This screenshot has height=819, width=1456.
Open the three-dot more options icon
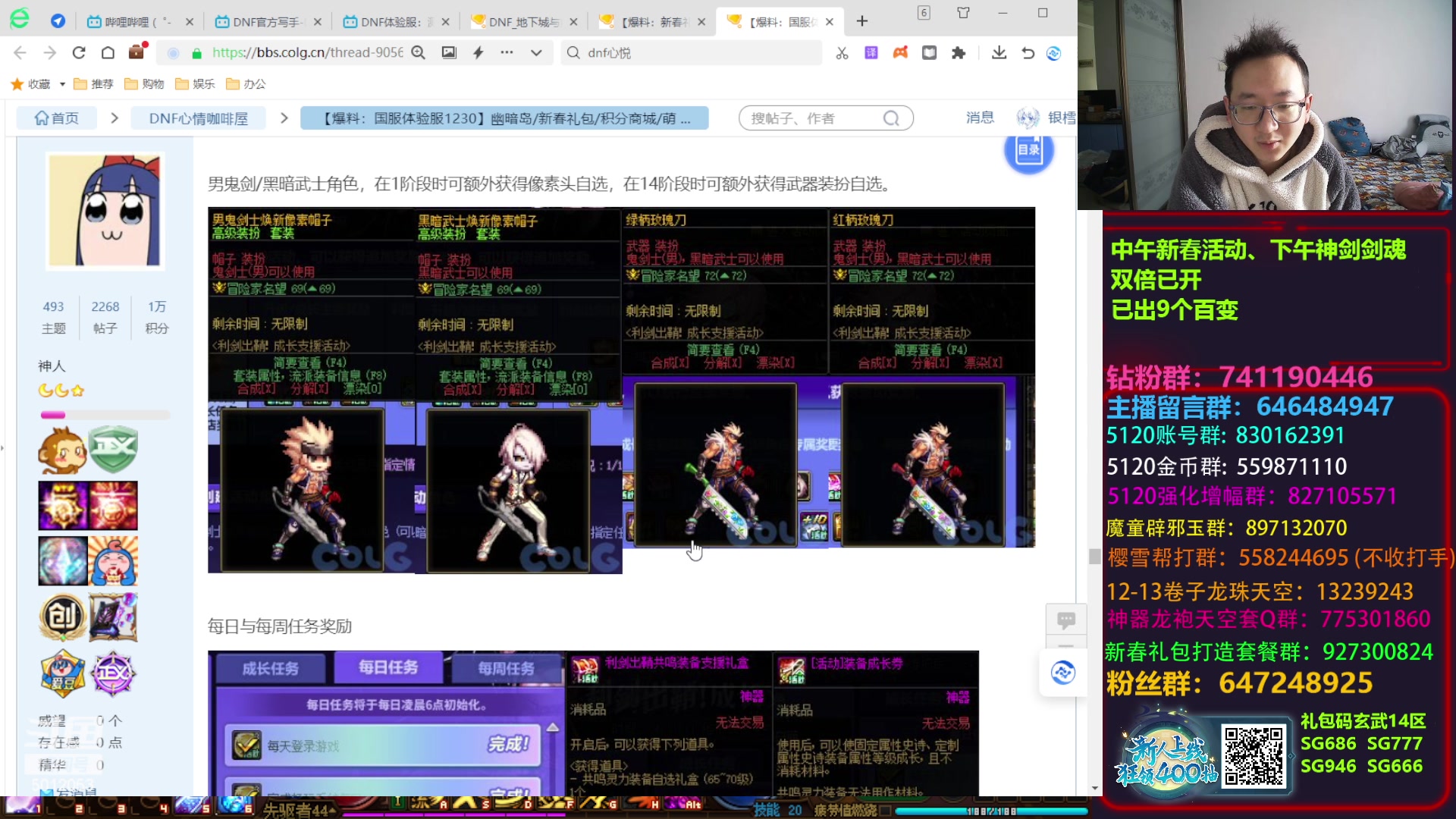(507, 52)
